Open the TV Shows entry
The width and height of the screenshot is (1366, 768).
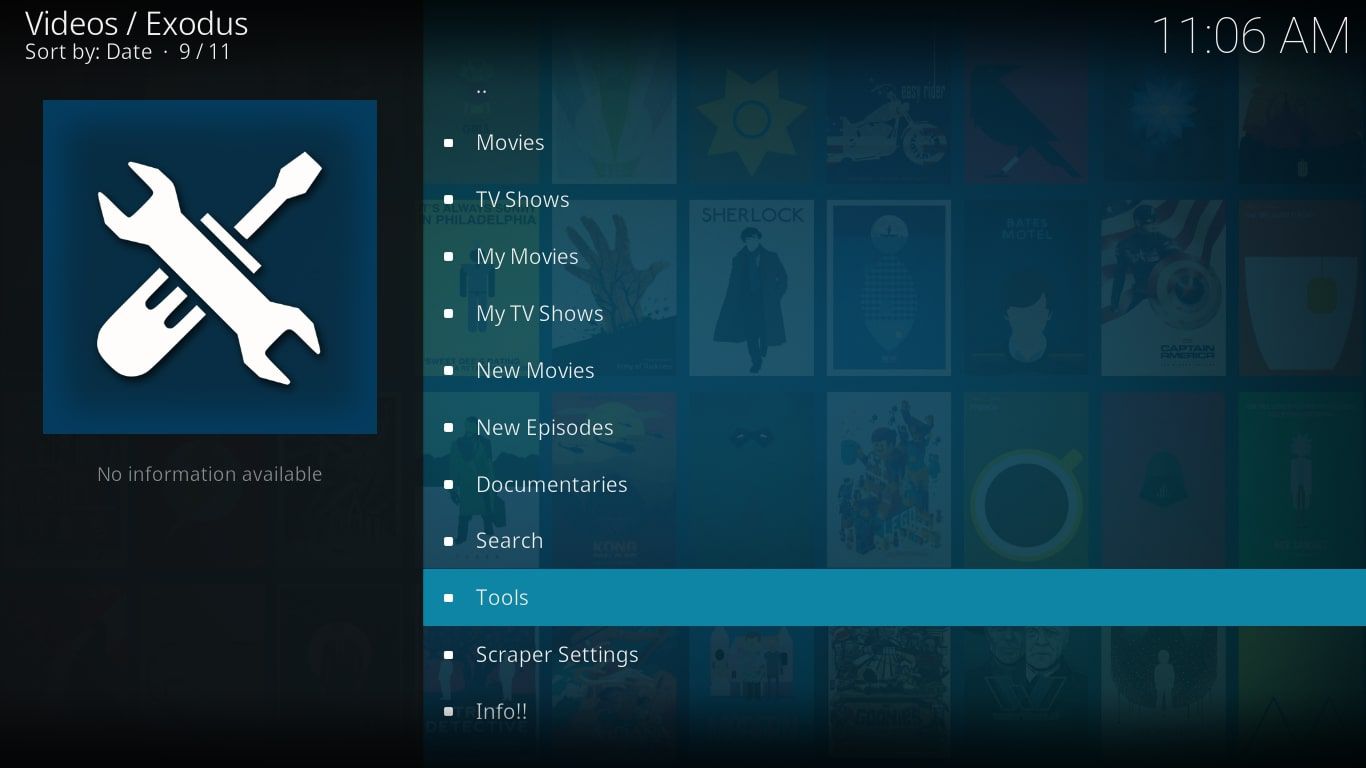click(894, 200)
